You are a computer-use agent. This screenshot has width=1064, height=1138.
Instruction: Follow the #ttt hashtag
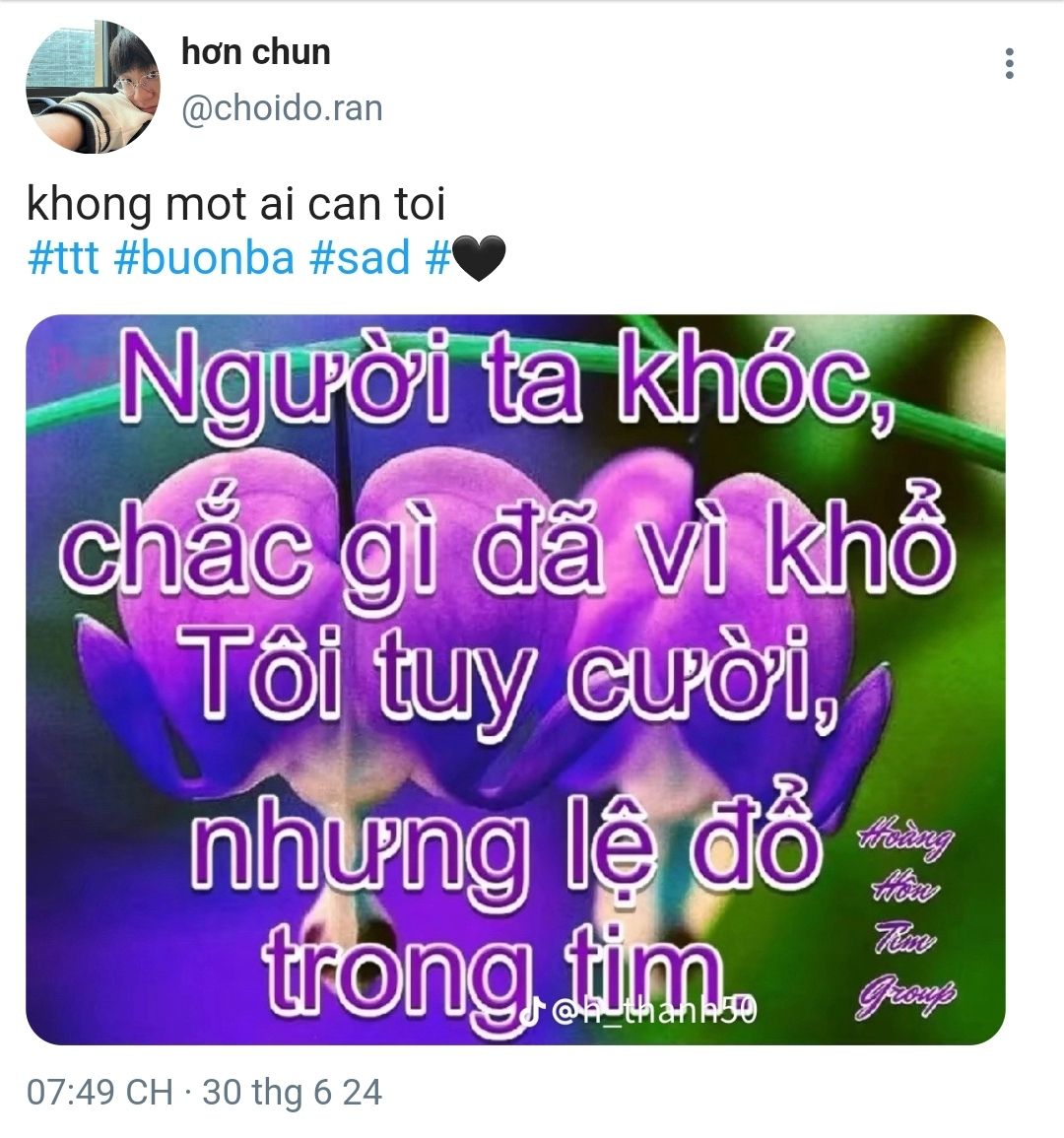coord(62,258)
